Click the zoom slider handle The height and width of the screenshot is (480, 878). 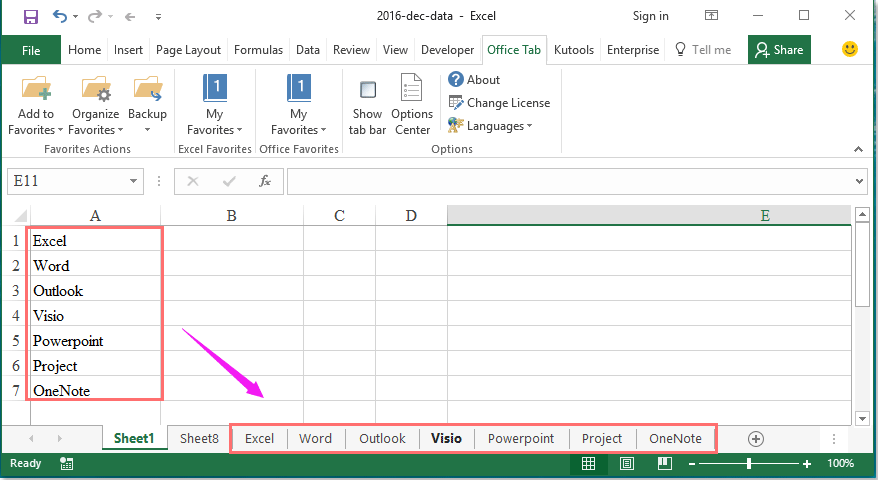(x=749, y=464)
